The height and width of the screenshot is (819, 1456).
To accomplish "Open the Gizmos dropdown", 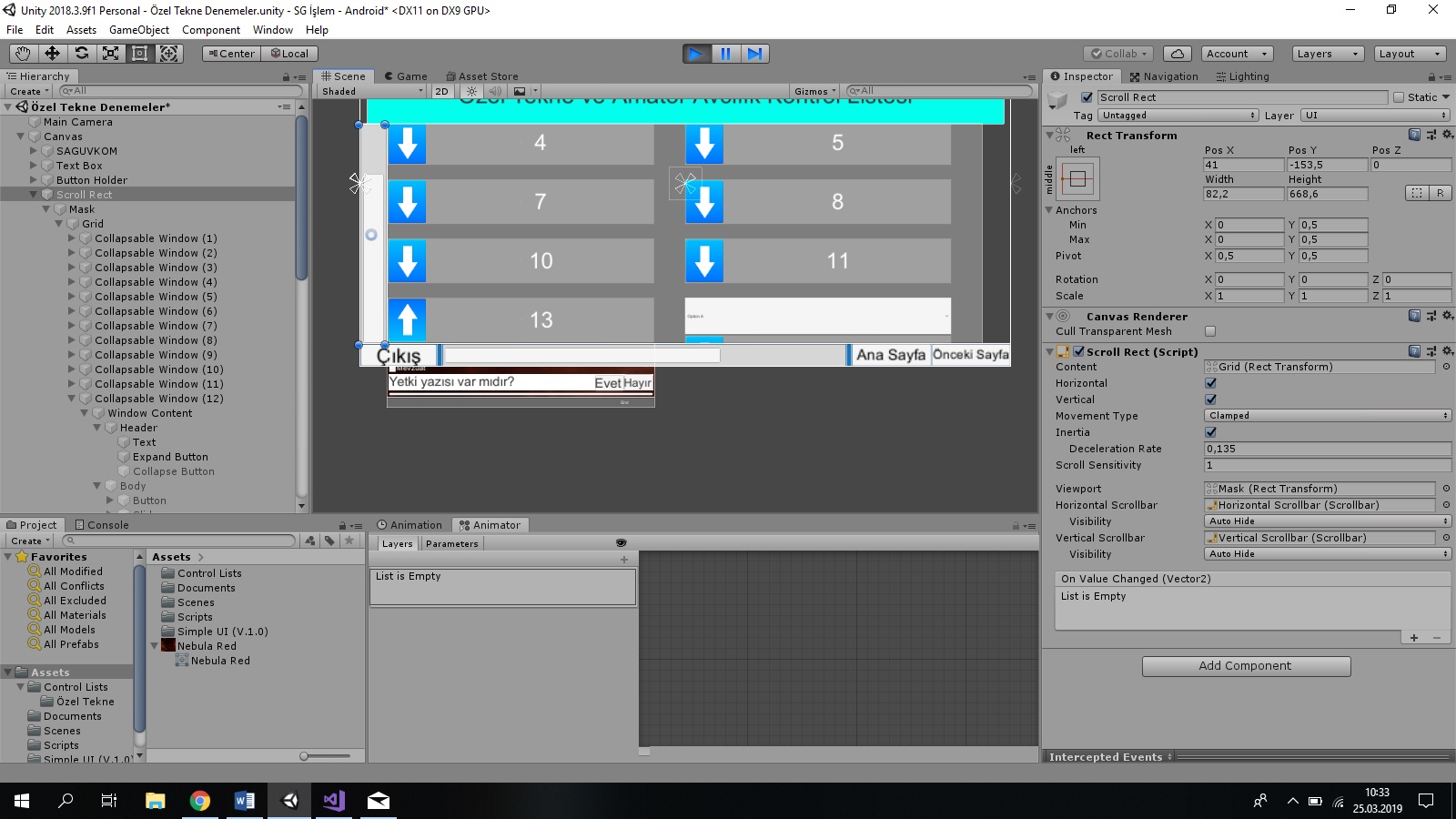I will (814, 91).
